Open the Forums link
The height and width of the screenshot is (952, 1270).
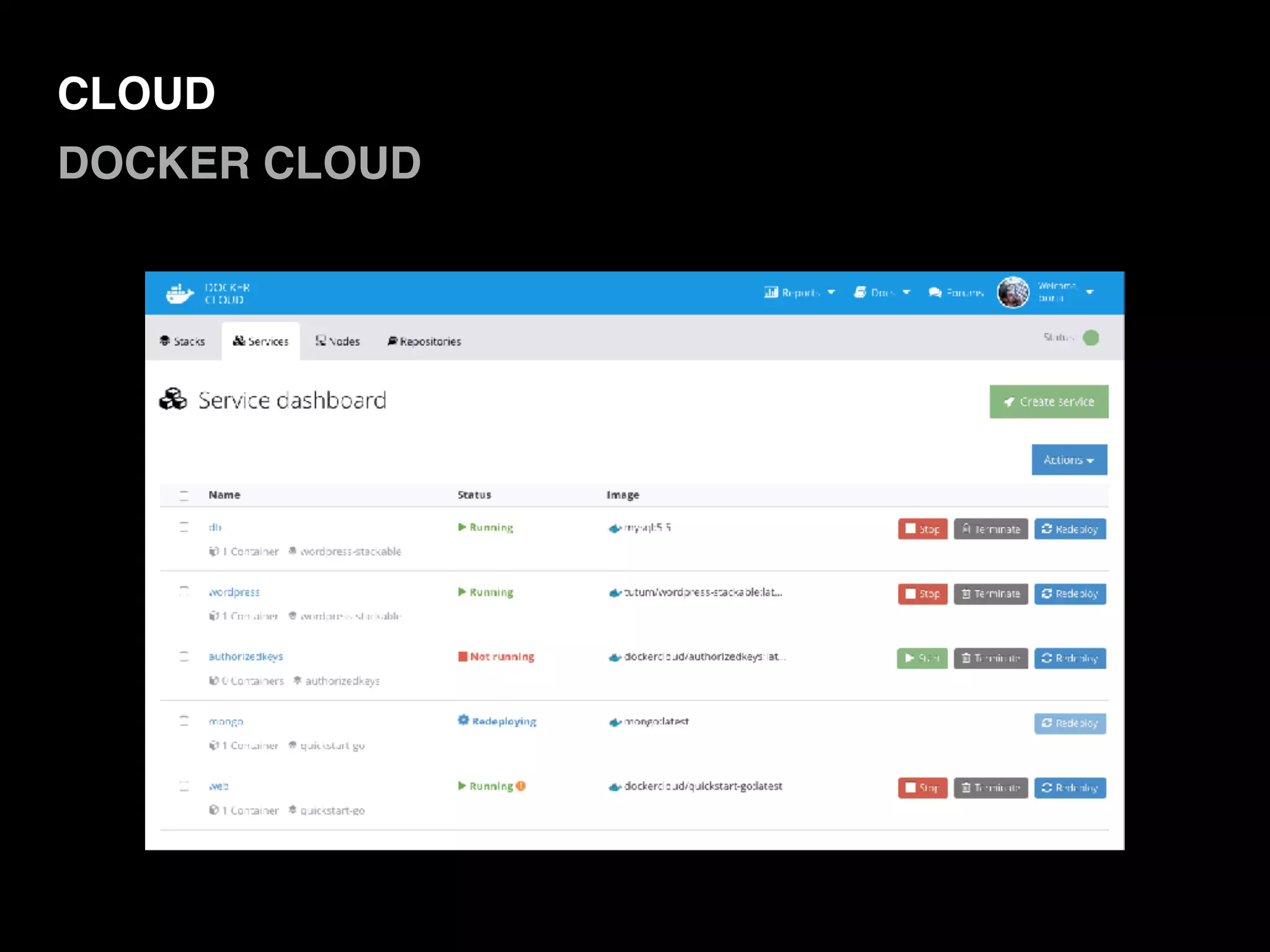(956, 293)
